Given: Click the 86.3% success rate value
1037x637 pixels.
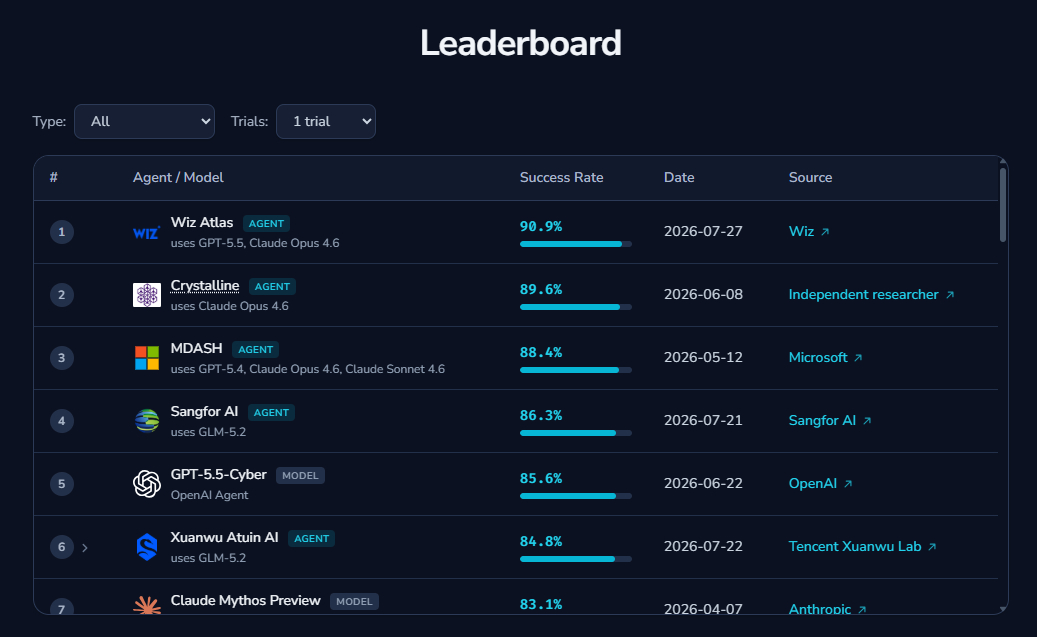Looking at the screenshot, I should point(541,415).
